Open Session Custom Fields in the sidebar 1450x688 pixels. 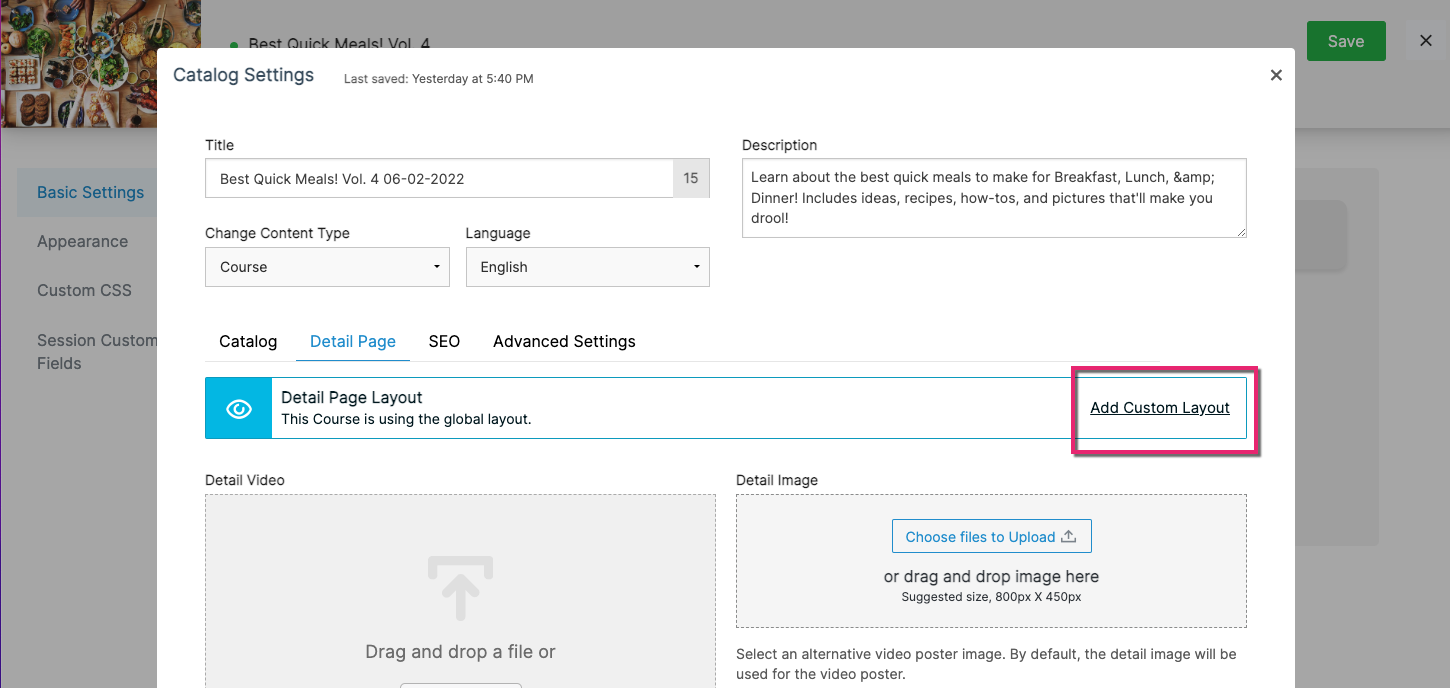point(96,352)
